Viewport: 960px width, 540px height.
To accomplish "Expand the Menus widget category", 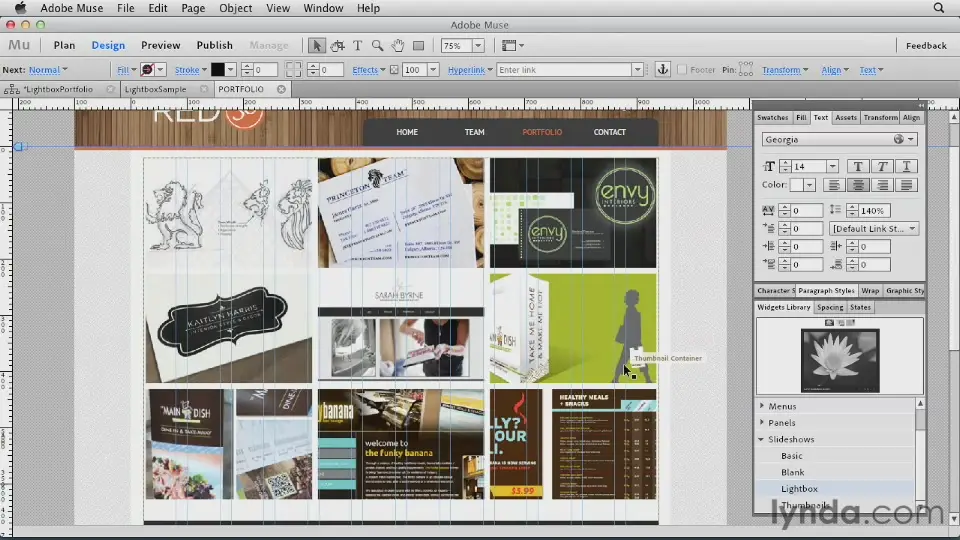I will coord(762,406).
